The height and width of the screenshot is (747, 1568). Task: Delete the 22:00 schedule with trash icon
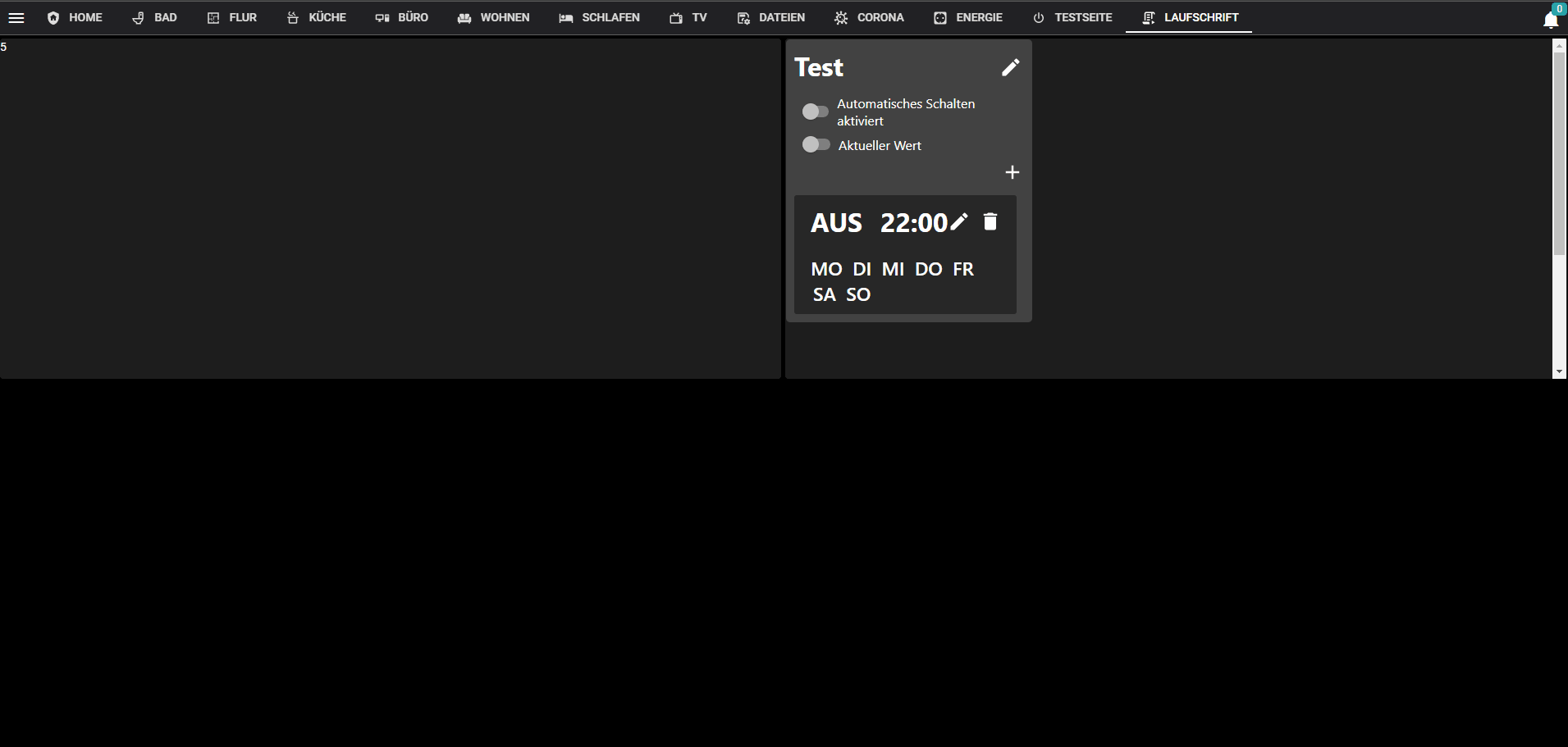[x=990, y=221]
